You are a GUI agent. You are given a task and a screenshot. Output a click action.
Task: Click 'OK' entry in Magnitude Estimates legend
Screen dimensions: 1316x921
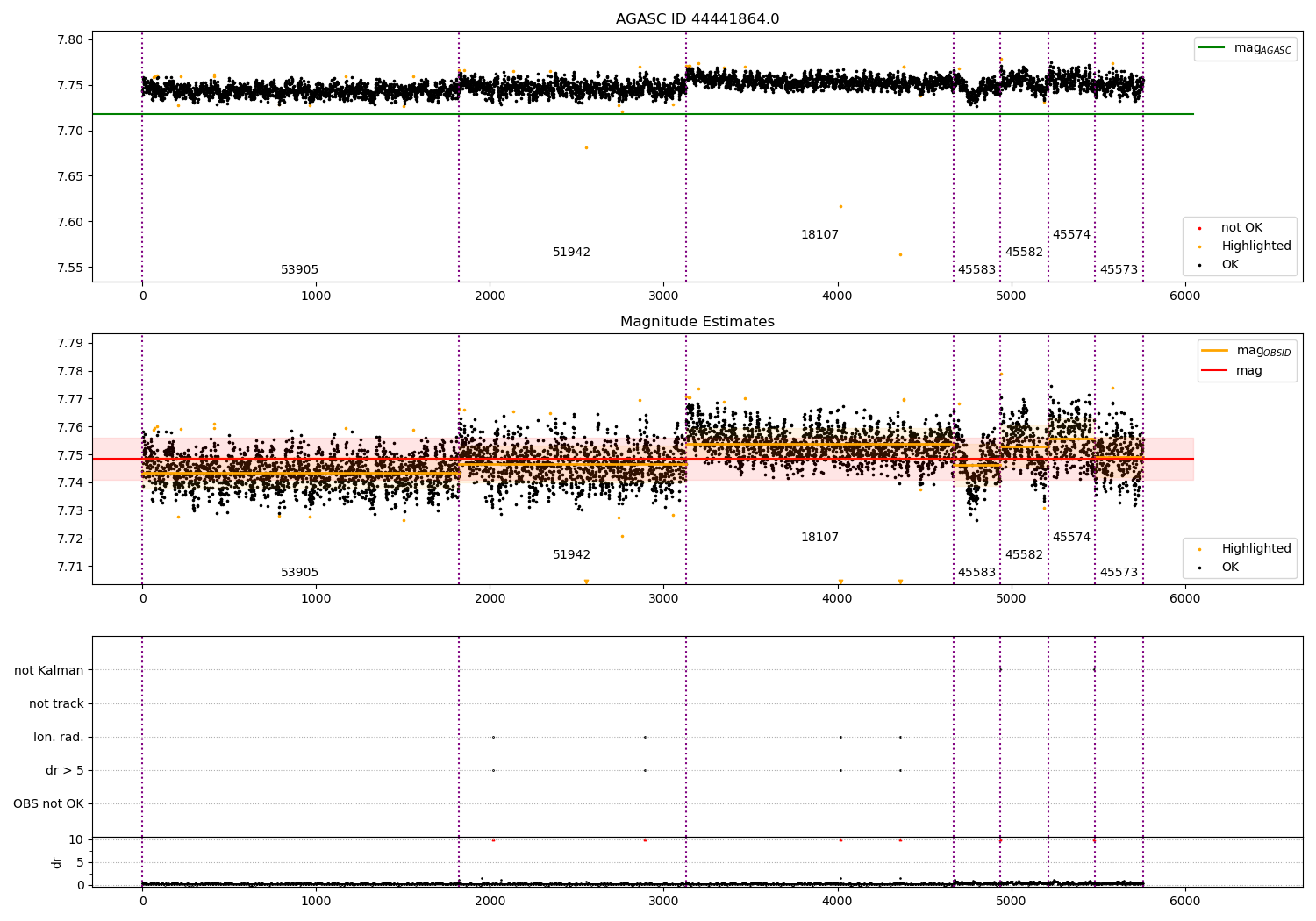click(1230, 568)
